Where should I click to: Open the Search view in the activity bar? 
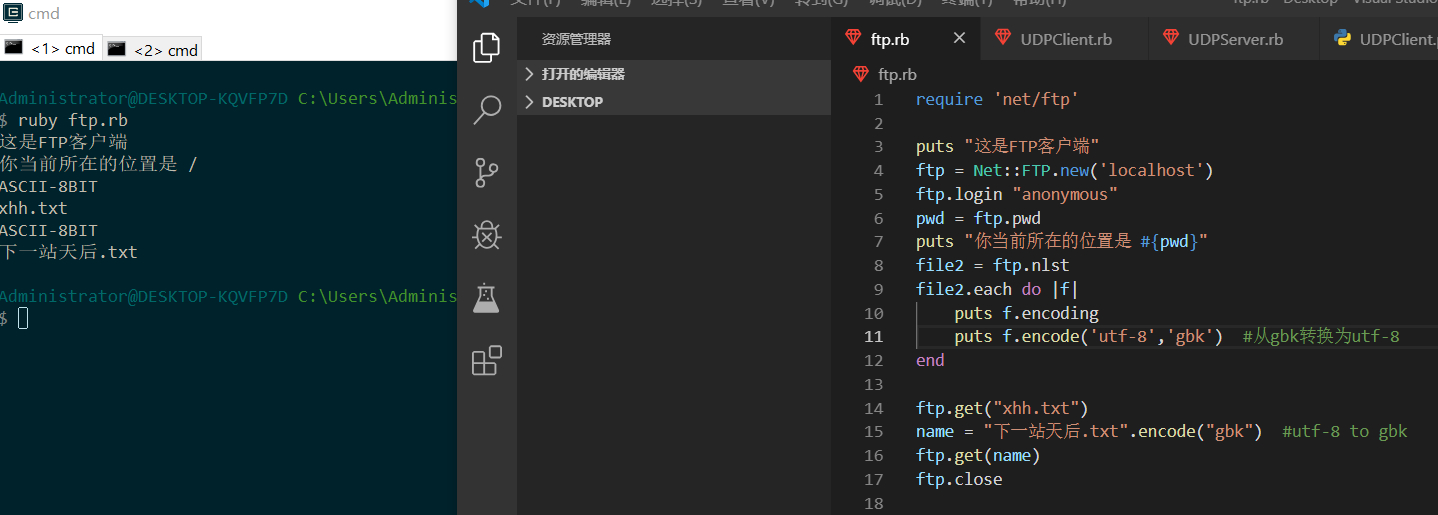[487, 110]
